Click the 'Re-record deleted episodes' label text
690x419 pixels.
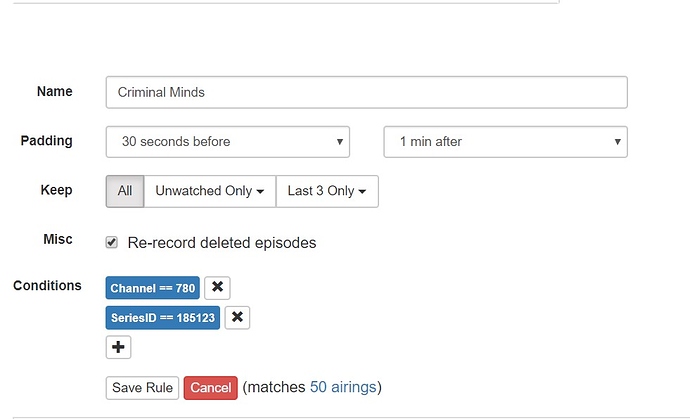(x=221, y=243)
